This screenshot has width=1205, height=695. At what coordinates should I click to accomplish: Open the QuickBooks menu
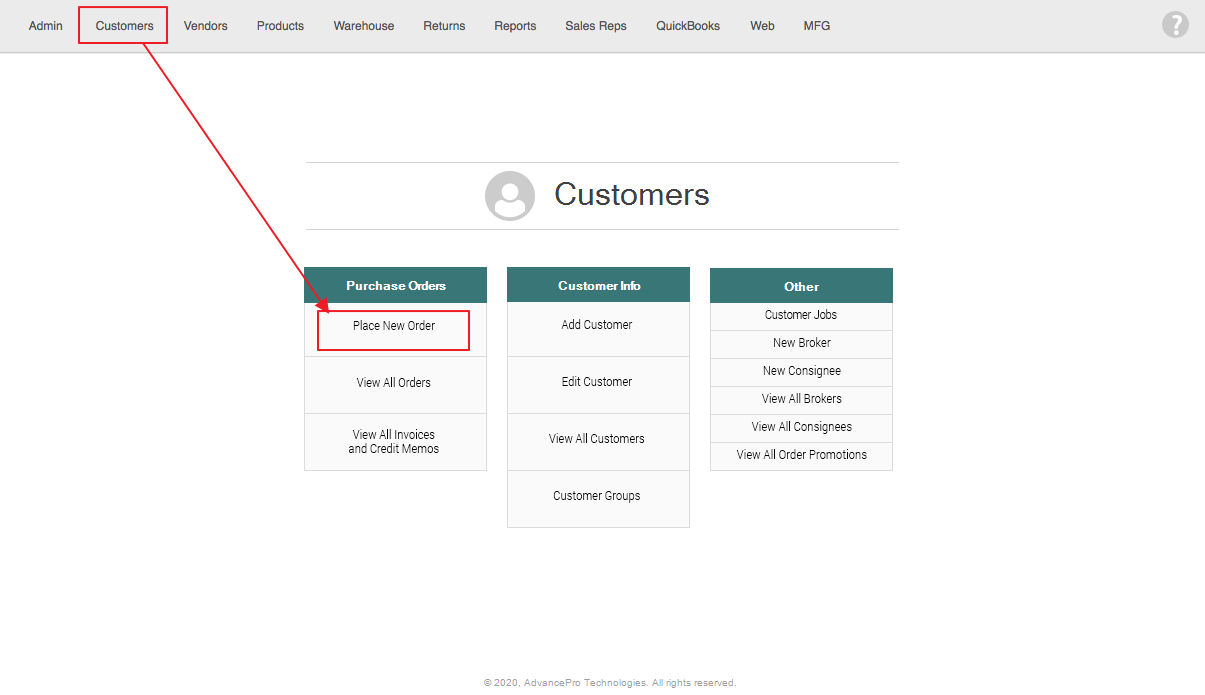tap(688, 26)
